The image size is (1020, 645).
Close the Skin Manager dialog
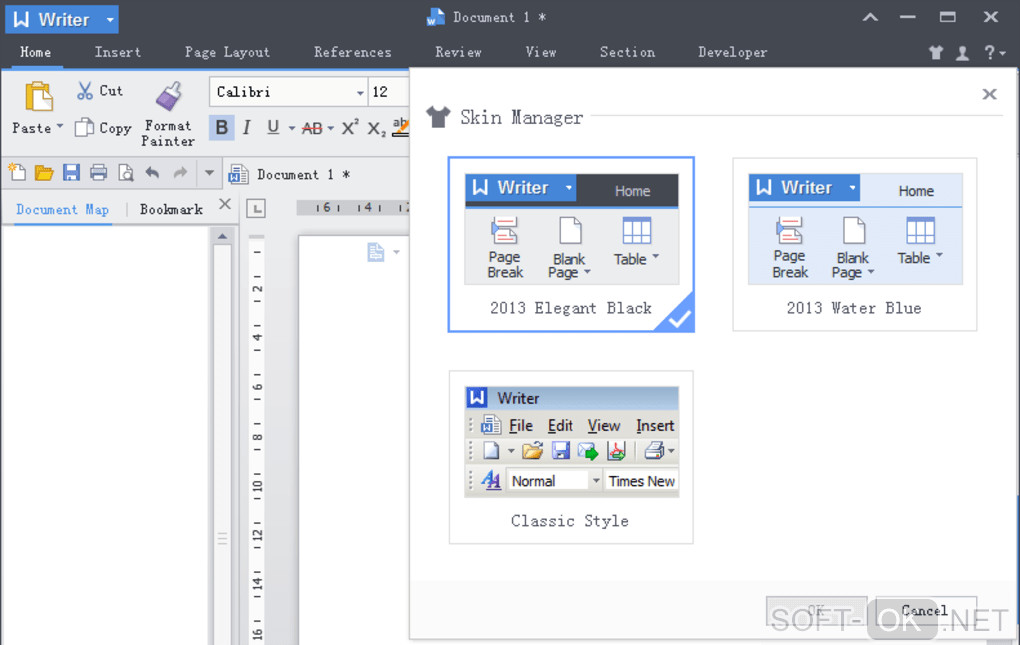point(989,94)
